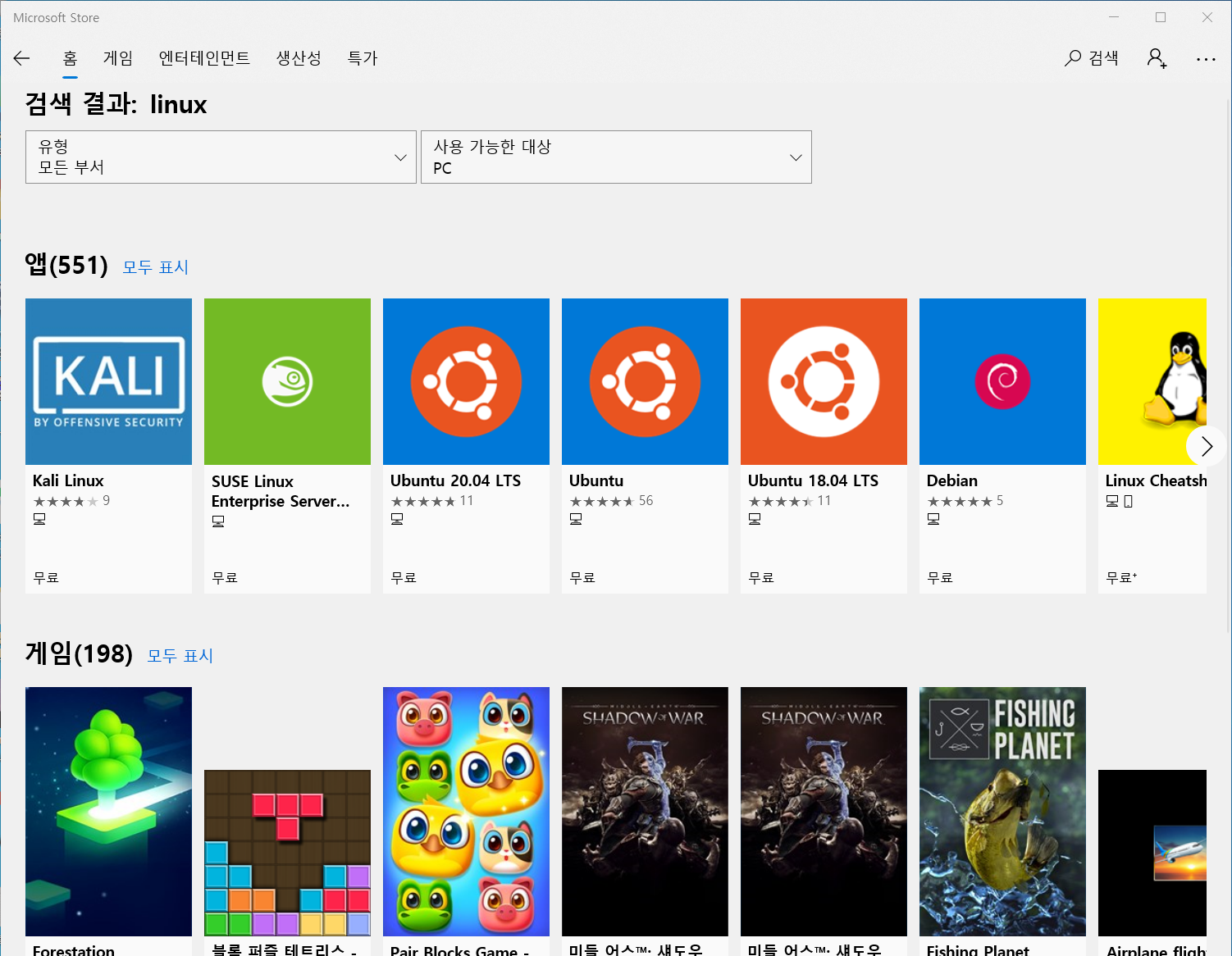Open the Fishing Planet game cover
Image resolution: width=1232 pixels, height=956 pixels.
[x=1002, y=812]
